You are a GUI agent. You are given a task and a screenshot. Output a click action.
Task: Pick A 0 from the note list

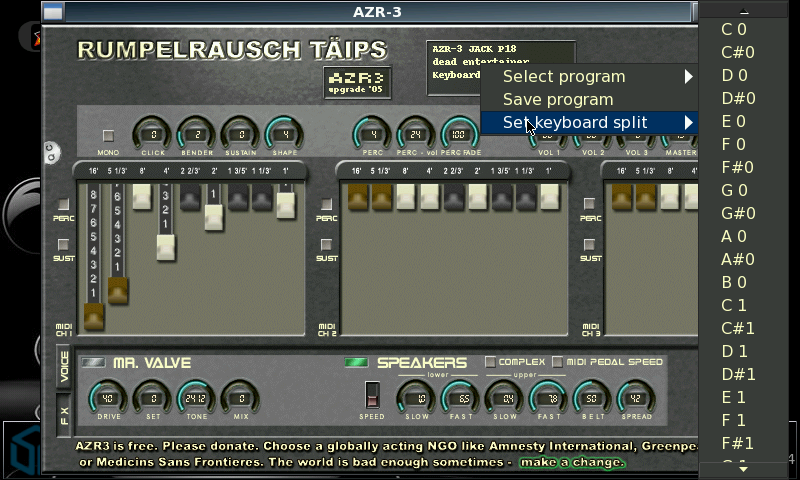tap(743, 236)
